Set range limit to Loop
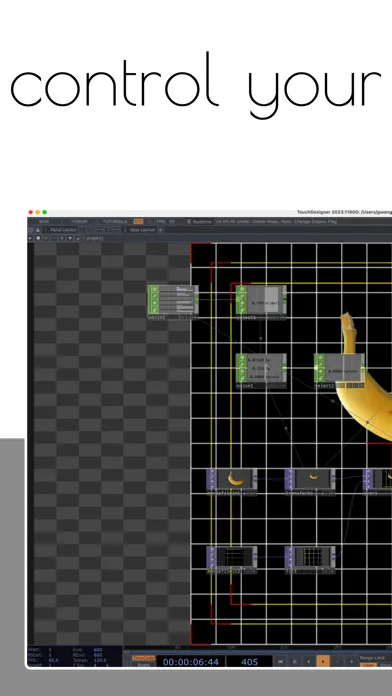 pyautogui.click(x=367, y=665)
